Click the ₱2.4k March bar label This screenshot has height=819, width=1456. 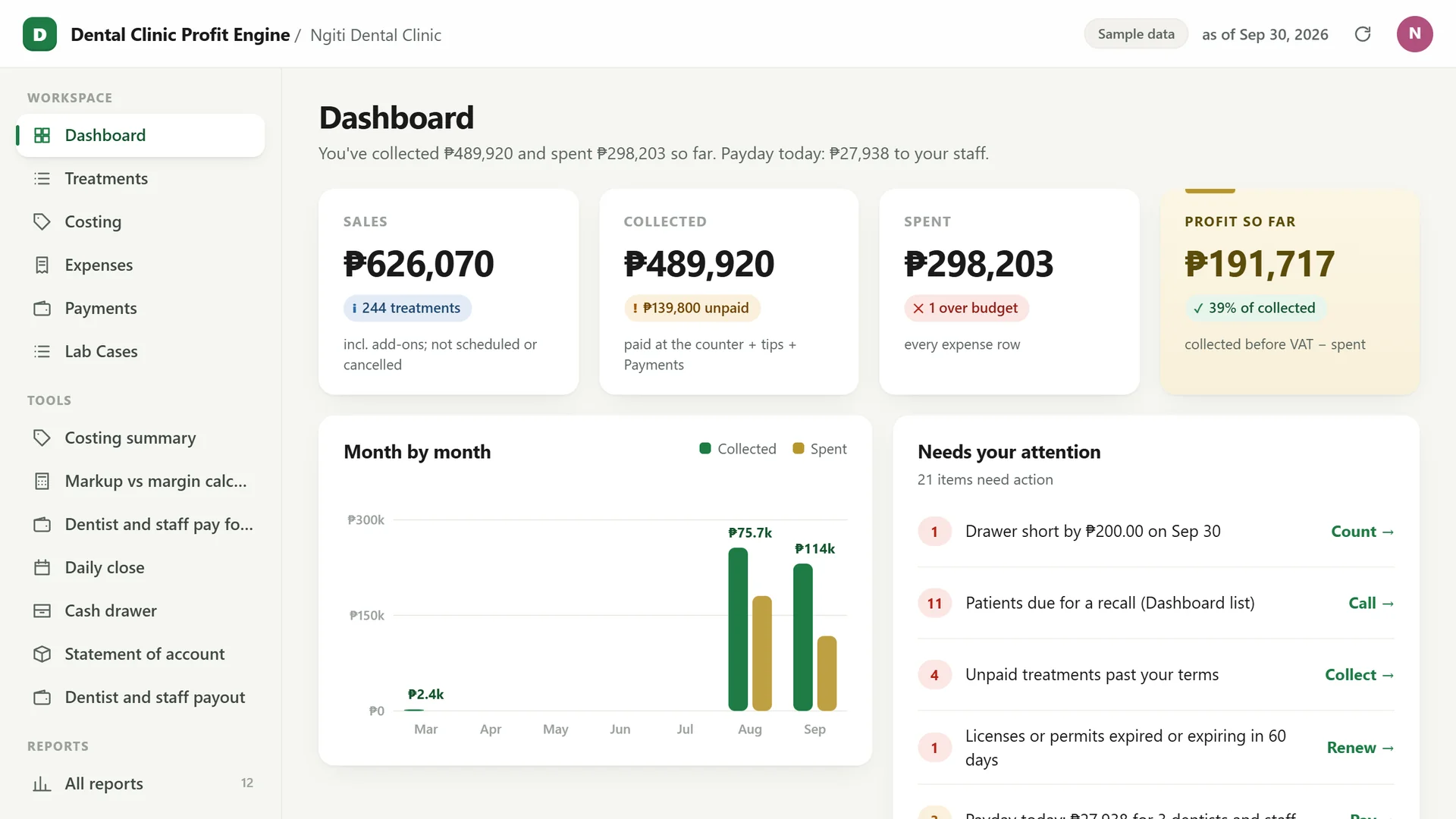click(x=425, y=694)
